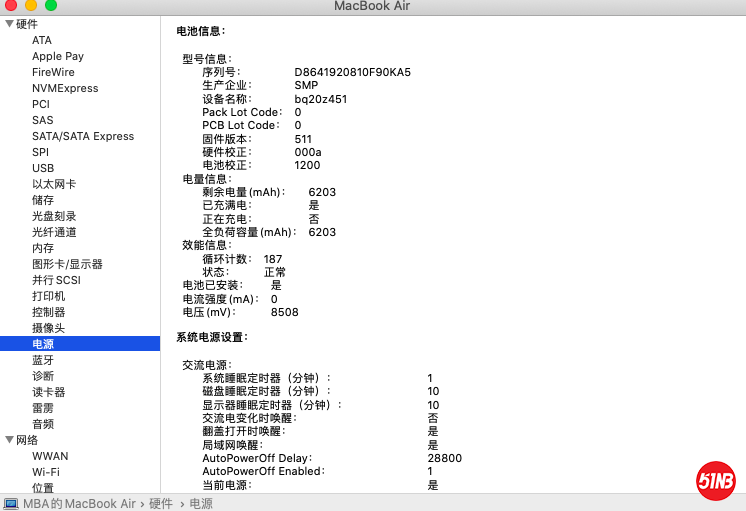Select SATA/SATA Express item
The height and width of the screenshot is (511, 746).
click(83, 136)
